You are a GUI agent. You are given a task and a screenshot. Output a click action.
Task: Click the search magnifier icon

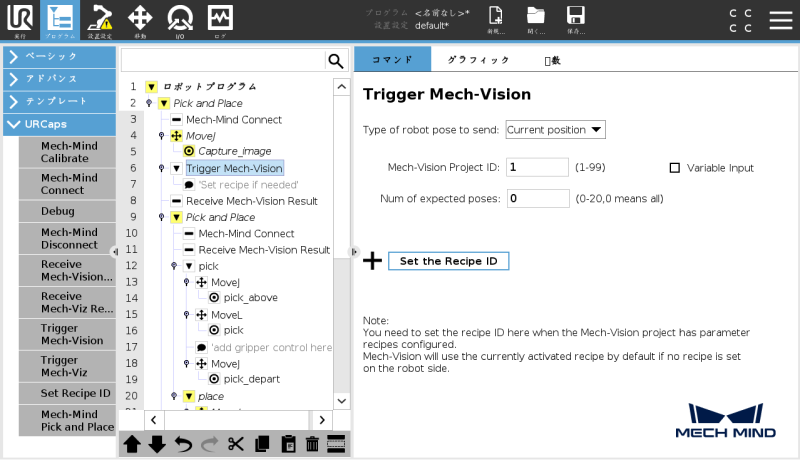335,61
